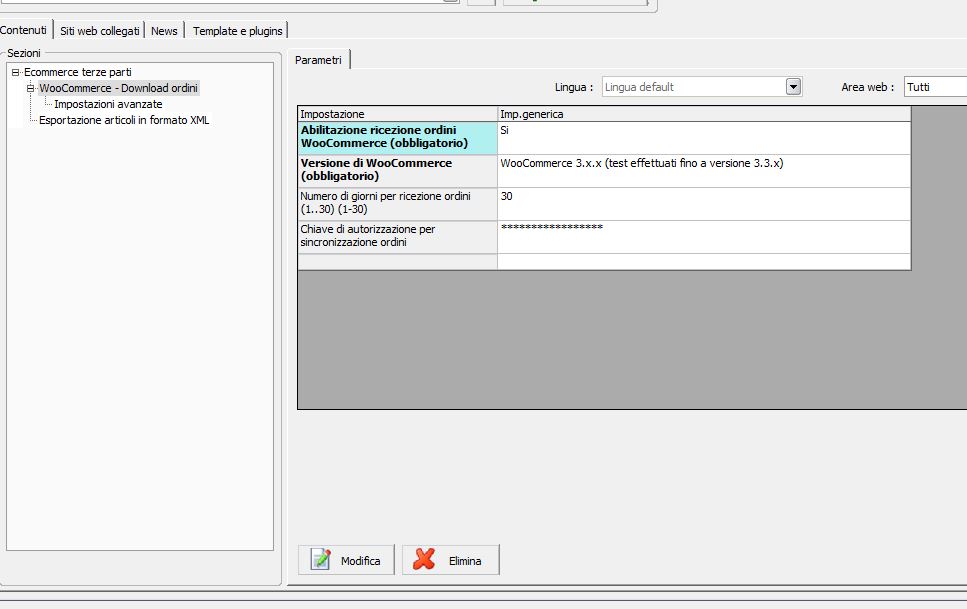Click the Elimina button

click(451, 560)
